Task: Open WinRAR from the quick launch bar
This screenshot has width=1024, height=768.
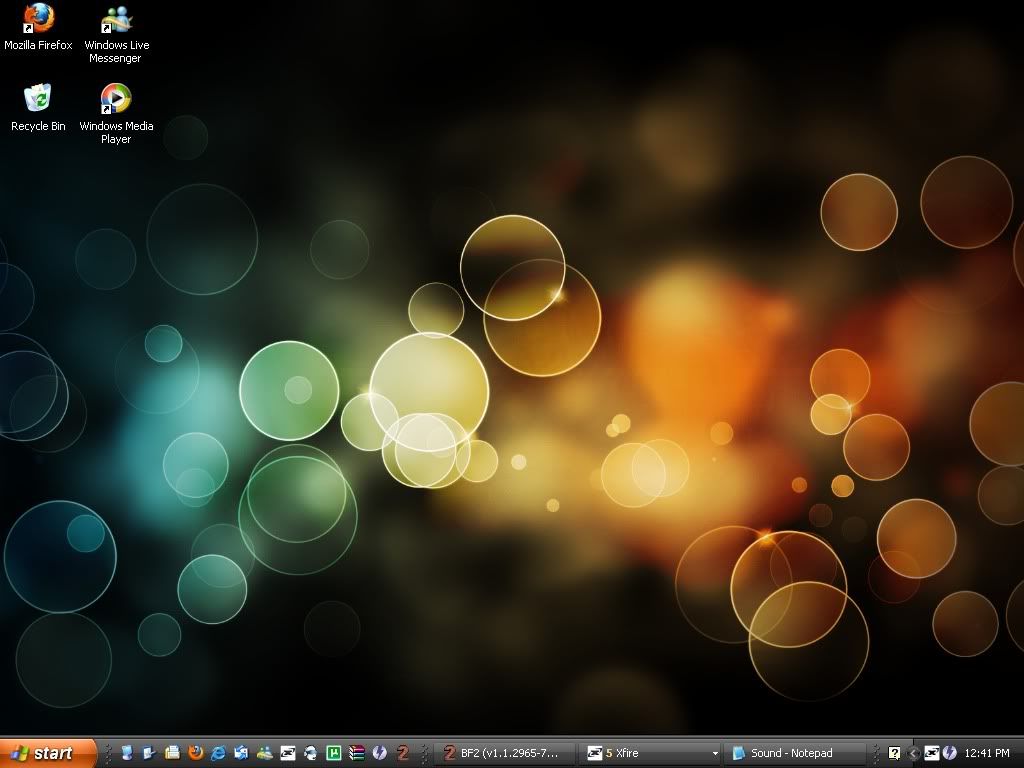Action: click(357, 753)
